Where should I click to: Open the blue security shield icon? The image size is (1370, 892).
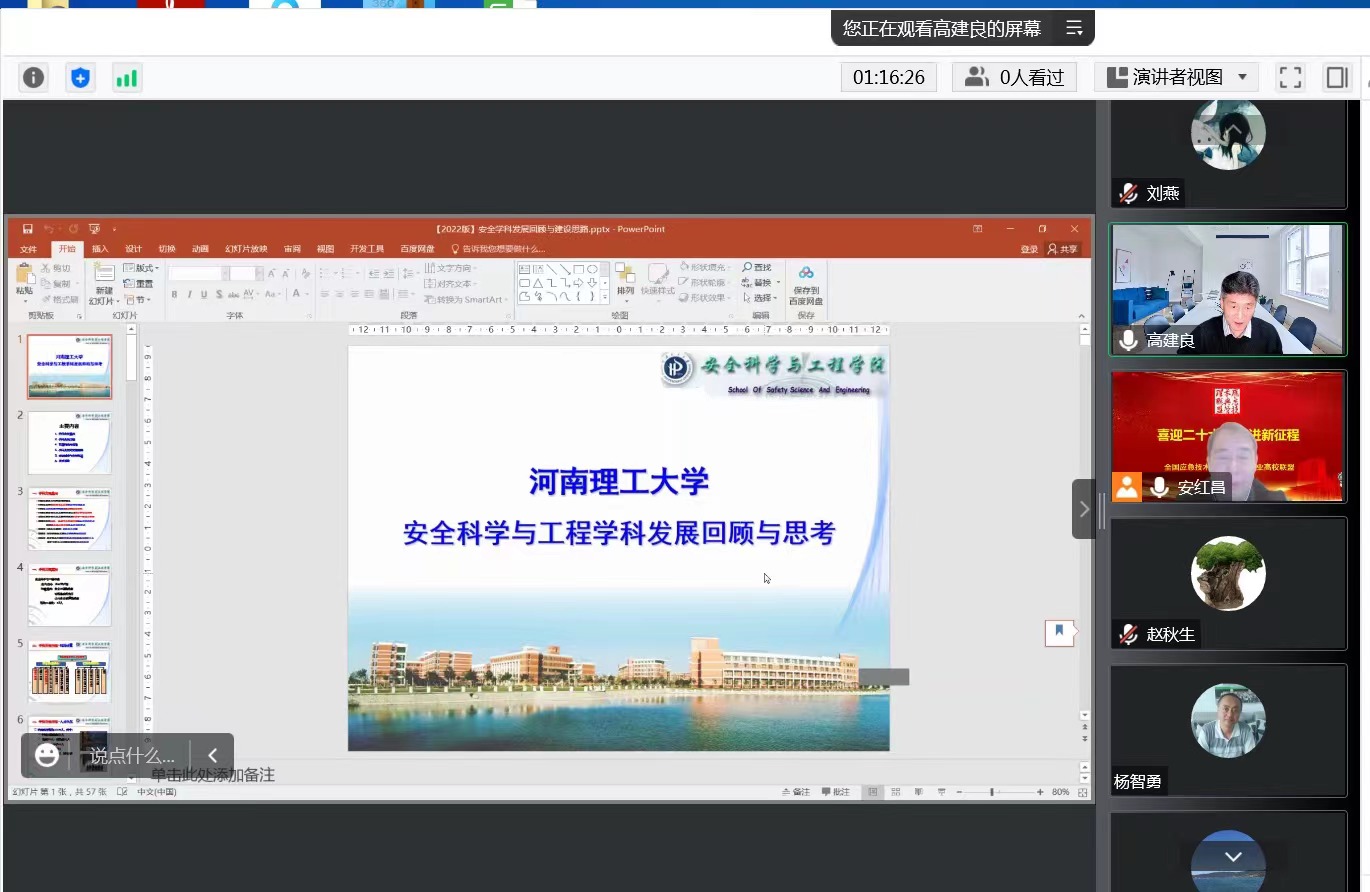[81, 78]
